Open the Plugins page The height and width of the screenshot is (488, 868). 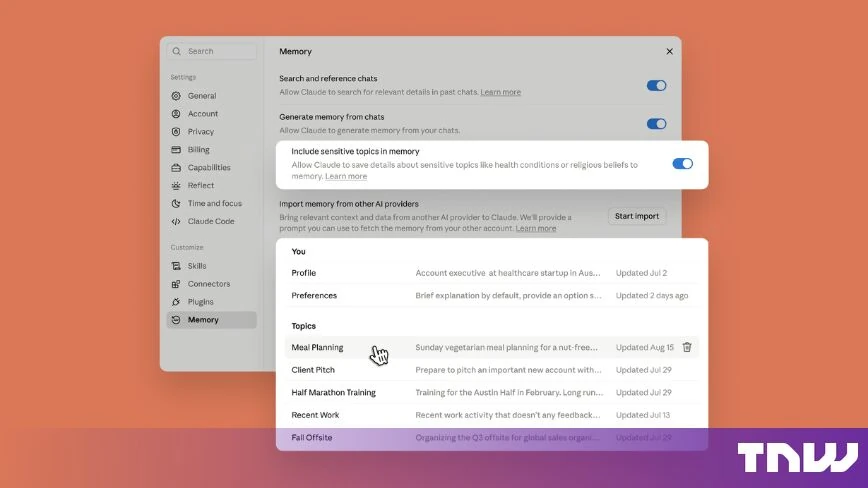click(211, 302)
